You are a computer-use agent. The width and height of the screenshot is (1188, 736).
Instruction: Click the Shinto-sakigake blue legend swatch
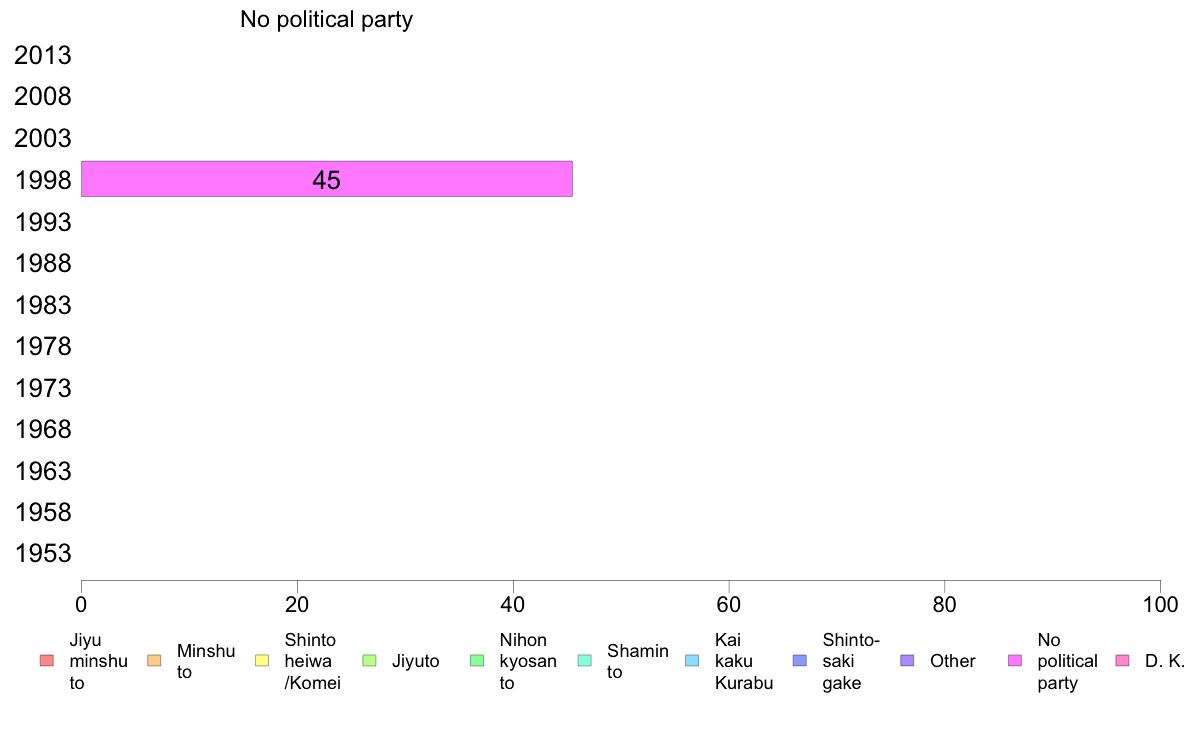pyautogui.click(x=800, y=660)
